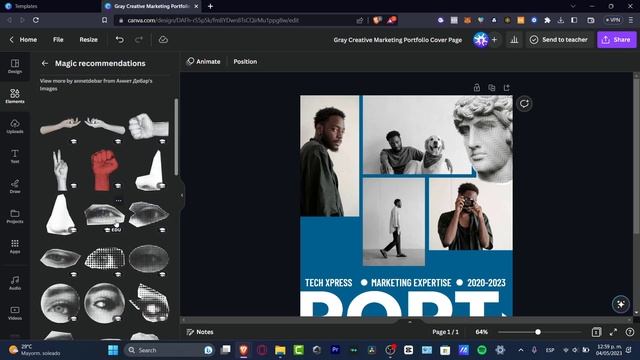Select the dog photo on canvas
Image resolution: width=640 pixels, height=360 pixels.
click(x=417, y=135)
